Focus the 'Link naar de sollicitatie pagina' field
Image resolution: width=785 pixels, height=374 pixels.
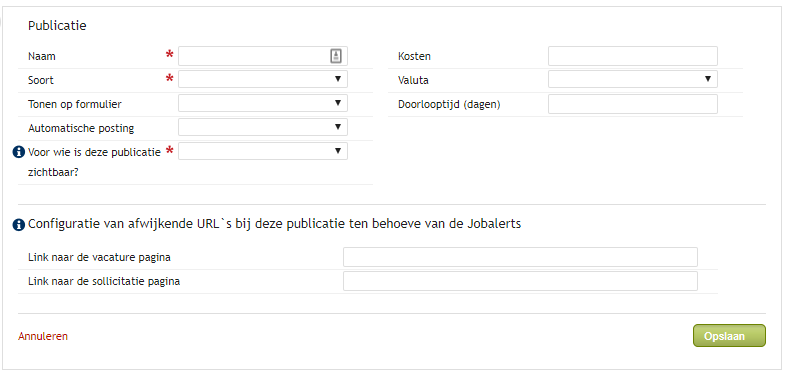[x=520, y=281]
